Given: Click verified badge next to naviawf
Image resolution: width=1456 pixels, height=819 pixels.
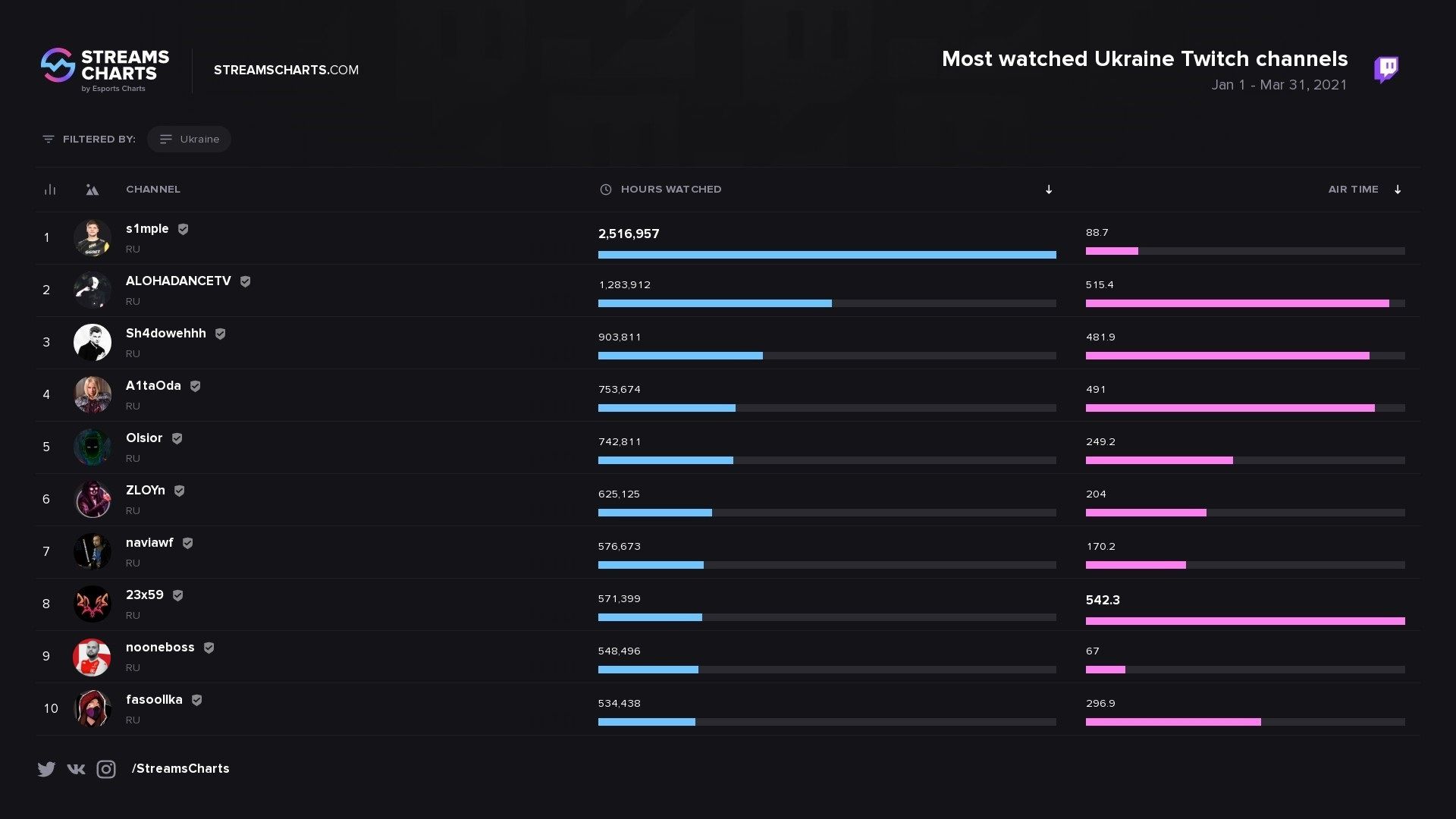Looking at the screenshot, I should 187,543.
